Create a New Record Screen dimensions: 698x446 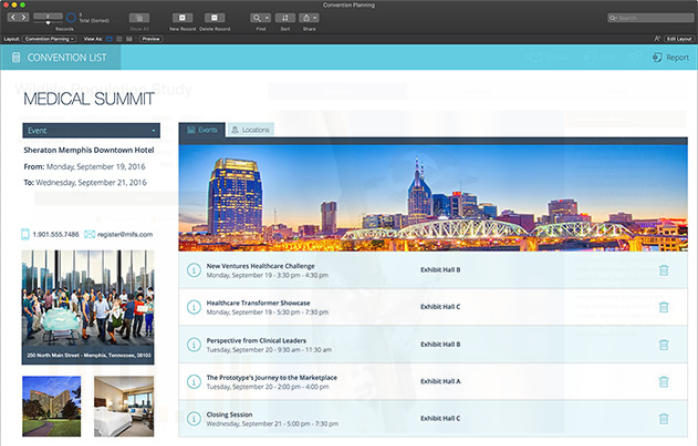coord(183,18)
